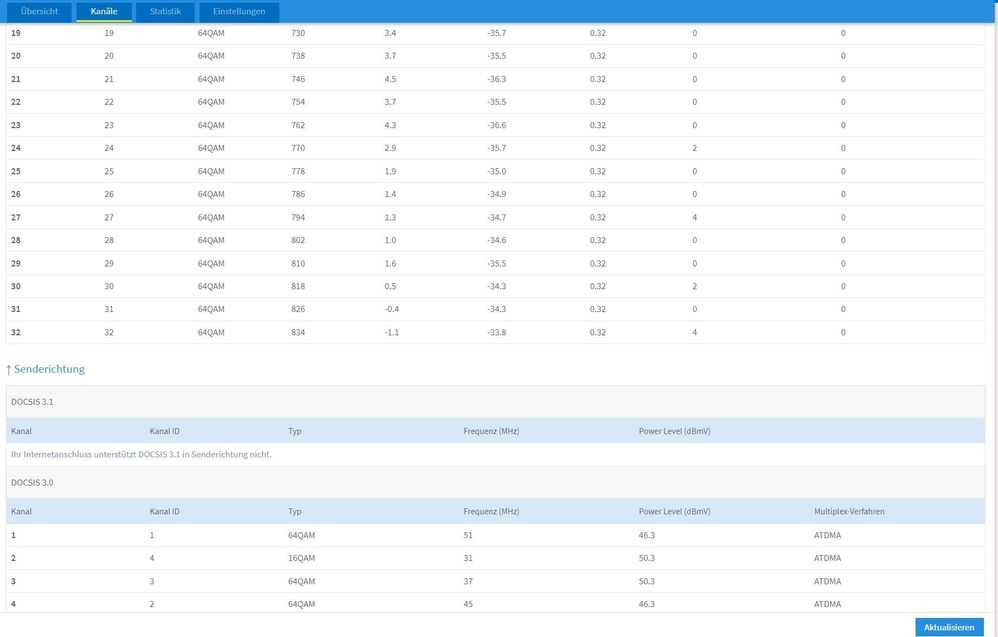Click frequency 810 in channel 29 row
The image size is (998, 637).
[x=298, y=263]
